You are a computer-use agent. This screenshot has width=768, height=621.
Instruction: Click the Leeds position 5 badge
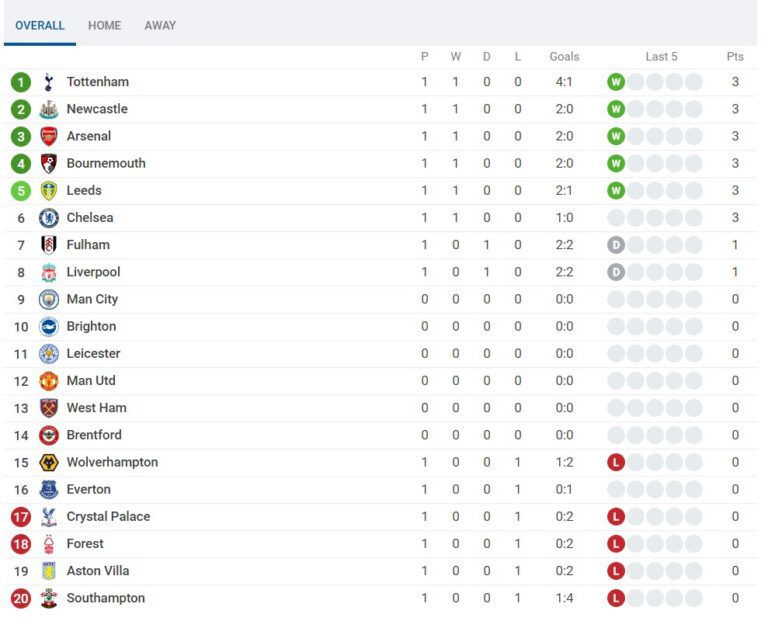(x=21, y=191)
